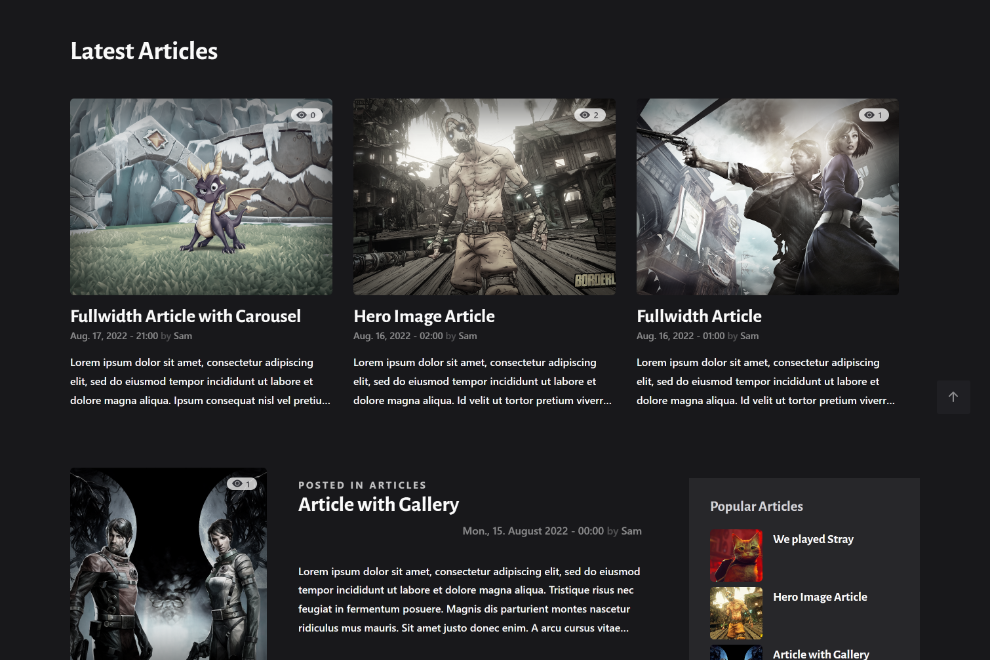Click the Borderlands psycho article thumbnail
The width and height of the screenshot is (990, 660).
coord(484,196)
